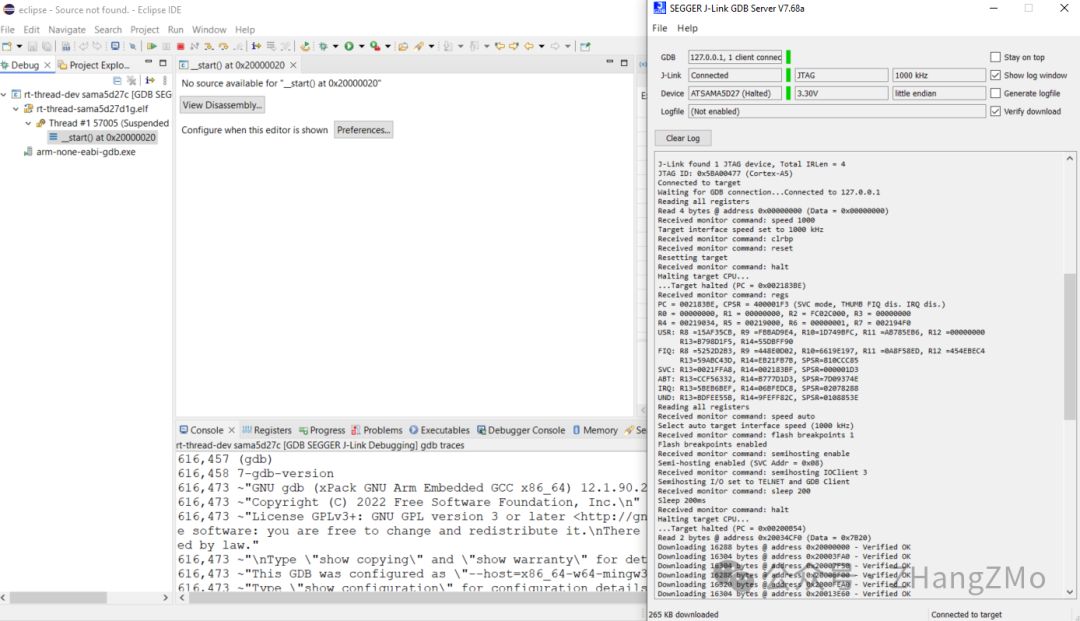Open the New wizard dropdown arrow
Image resolution: width=1080 pixels, height=621 pixels.
tap(19, 46)
